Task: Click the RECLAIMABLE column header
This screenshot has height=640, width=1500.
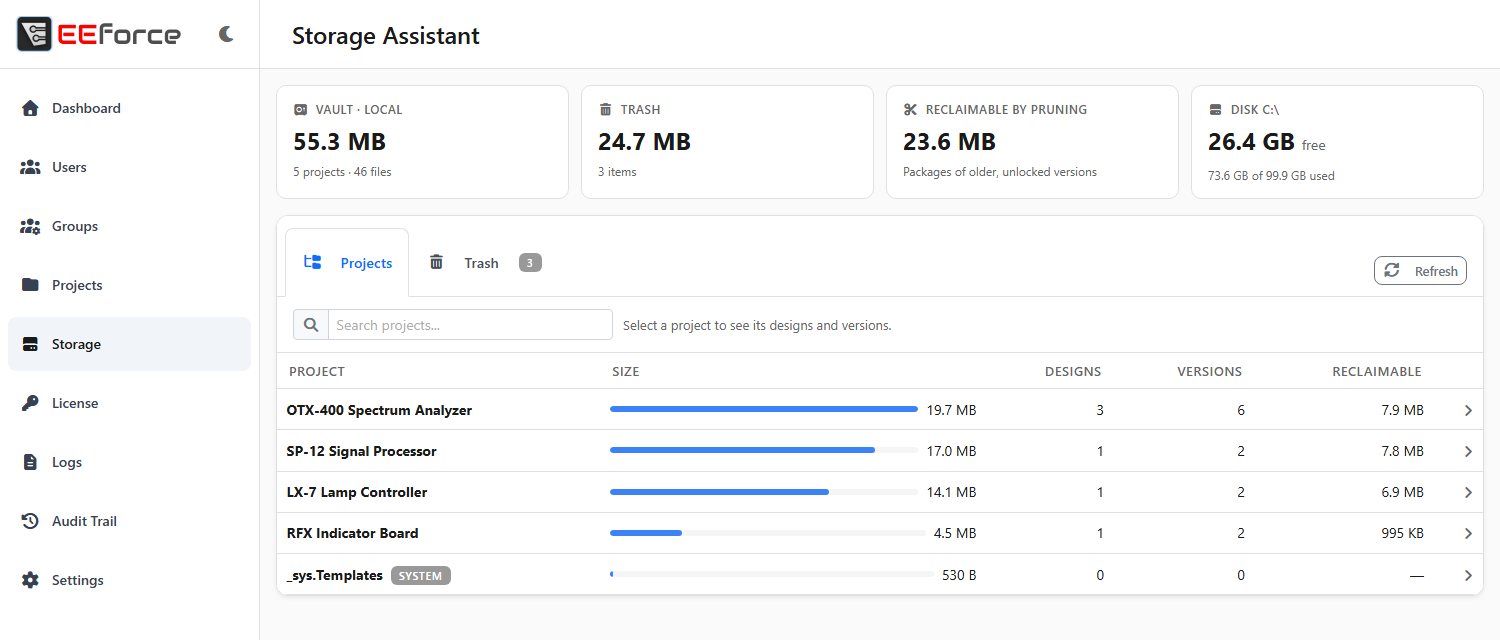Action: pyautogui.click(x=1376, y=371)
